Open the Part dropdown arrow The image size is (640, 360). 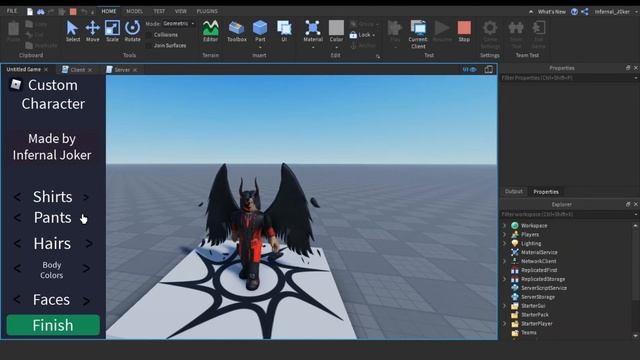tap(260, 47)
